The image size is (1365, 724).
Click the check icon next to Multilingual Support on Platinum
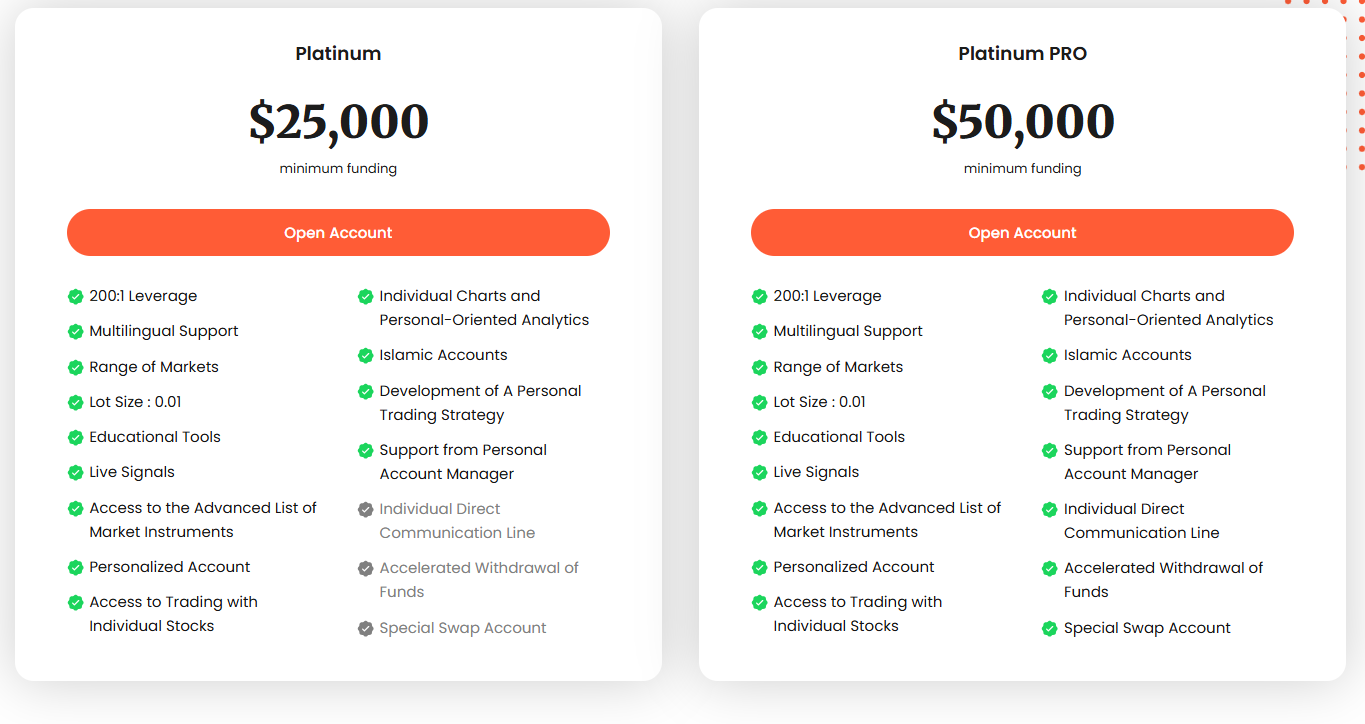click(76, 331)
